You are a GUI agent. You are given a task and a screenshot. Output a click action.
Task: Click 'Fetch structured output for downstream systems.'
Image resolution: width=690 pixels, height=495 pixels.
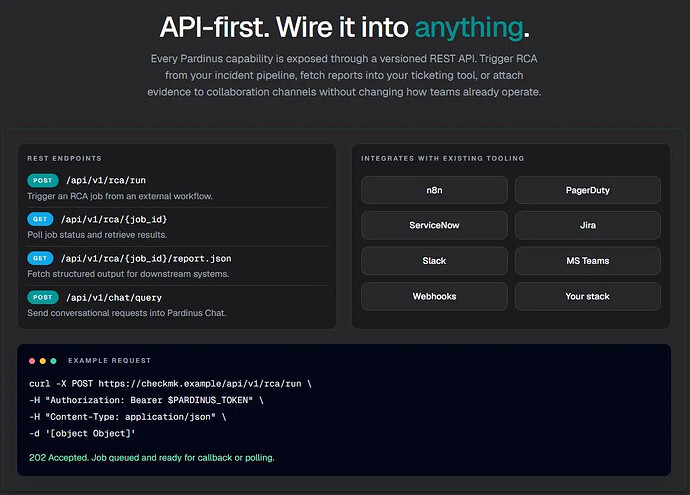[128, 274]
